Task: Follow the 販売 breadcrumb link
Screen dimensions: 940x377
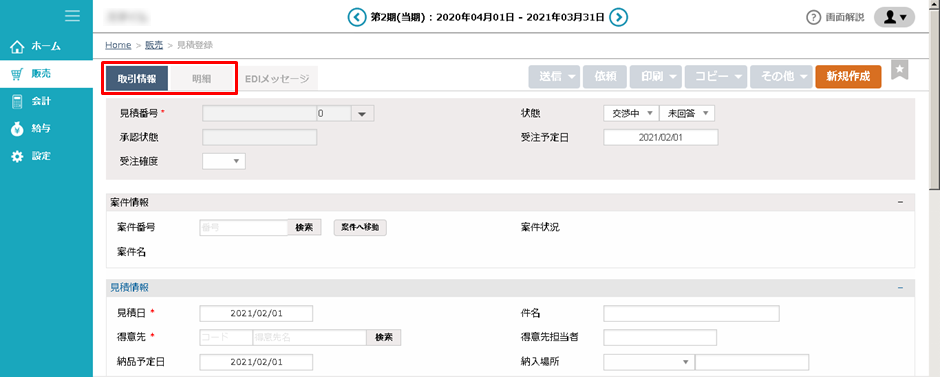Action: click(x=154, y=45)
